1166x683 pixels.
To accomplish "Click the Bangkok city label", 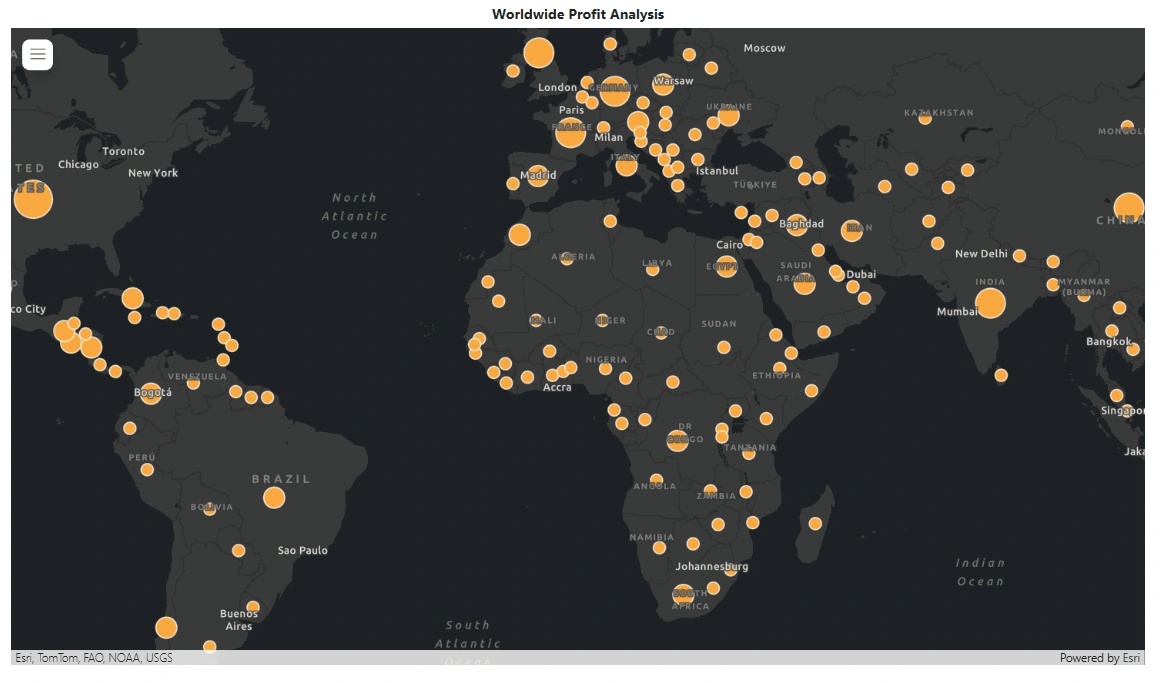I will pos(1109,342).
